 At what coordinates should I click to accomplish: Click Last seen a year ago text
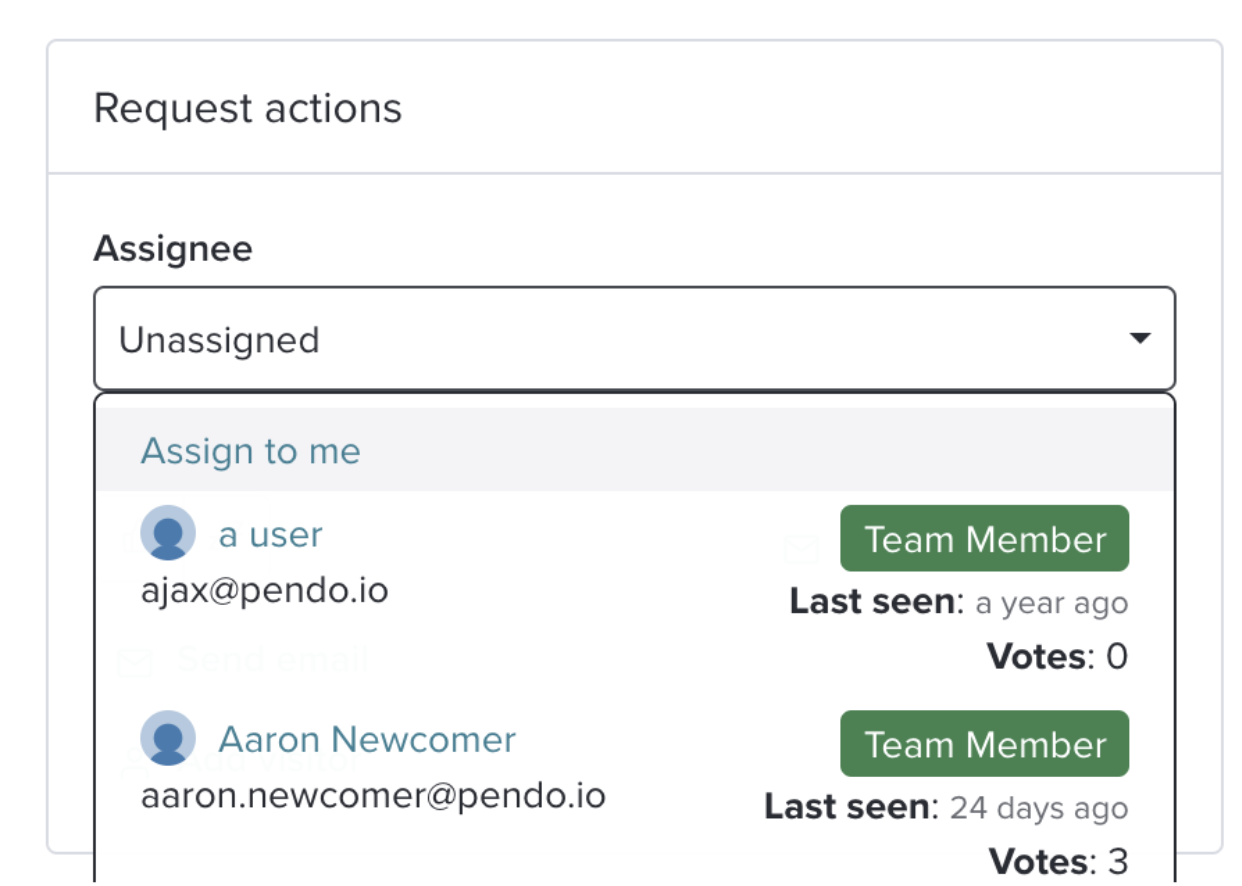(958, 602)
